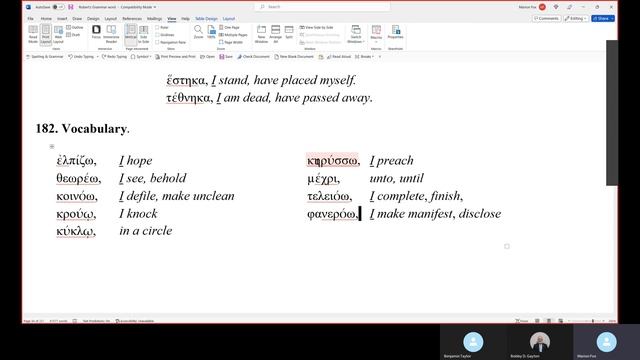Click the word κηρύσσω in the table
Image resolution: width=640 pixels, height=360 pixels.
(333, 161)
